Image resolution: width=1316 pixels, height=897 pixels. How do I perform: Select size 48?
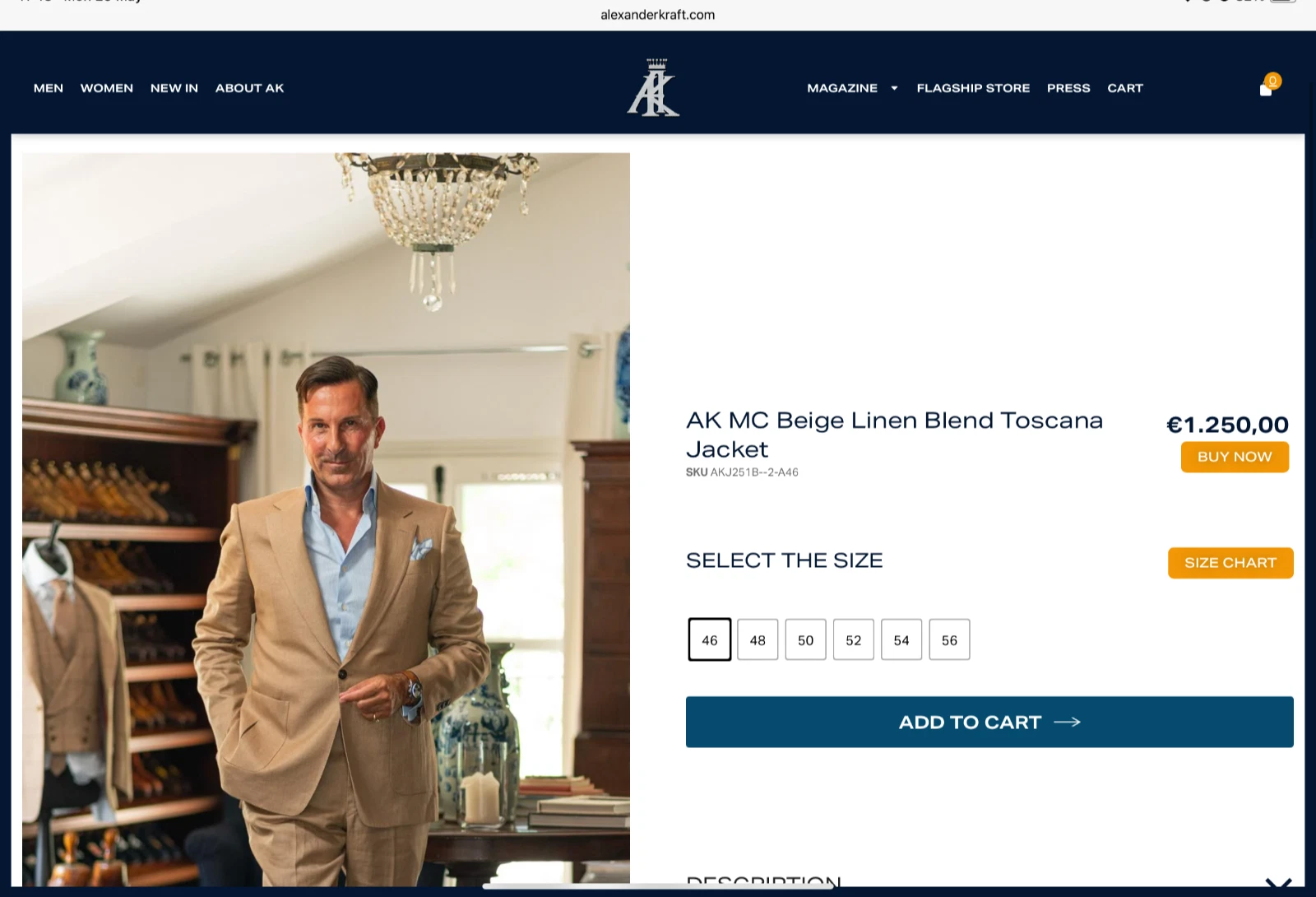click(x=758, y=639)
